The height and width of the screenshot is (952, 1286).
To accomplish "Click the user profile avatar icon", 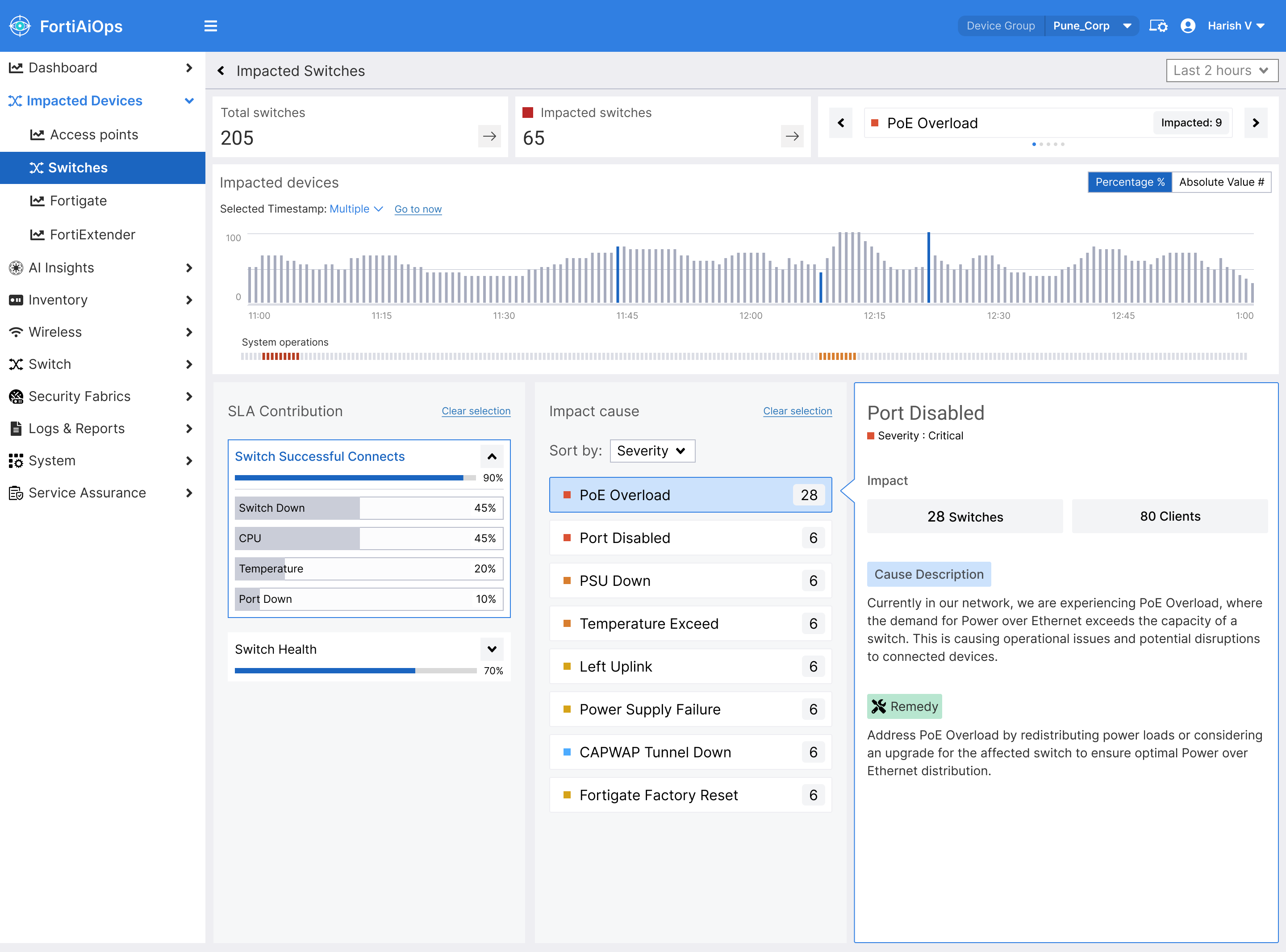I will click(x=1187, y=26).
